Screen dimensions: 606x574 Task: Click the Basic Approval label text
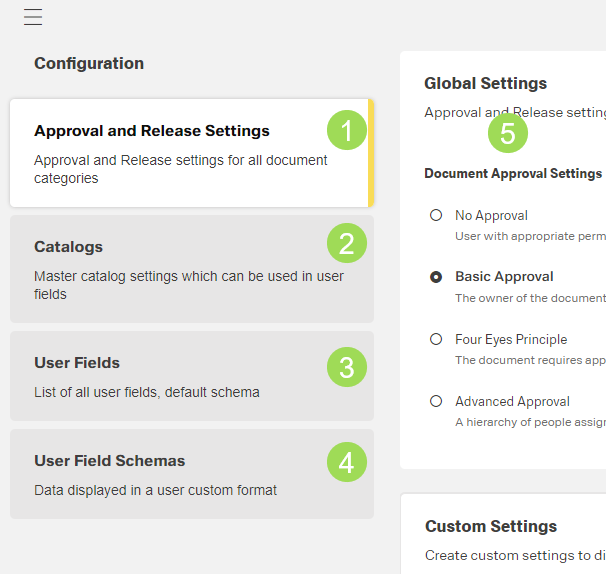[x=504, y=277]
